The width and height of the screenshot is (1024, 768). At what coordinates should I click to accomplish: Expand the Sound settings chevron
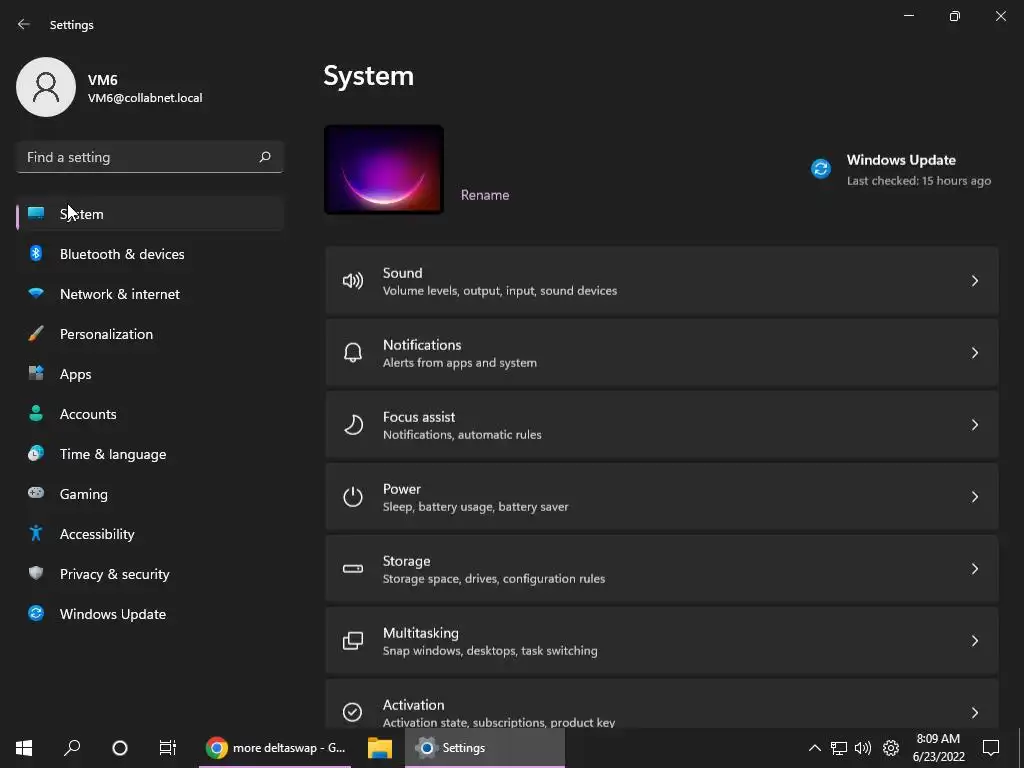(974, 281)
